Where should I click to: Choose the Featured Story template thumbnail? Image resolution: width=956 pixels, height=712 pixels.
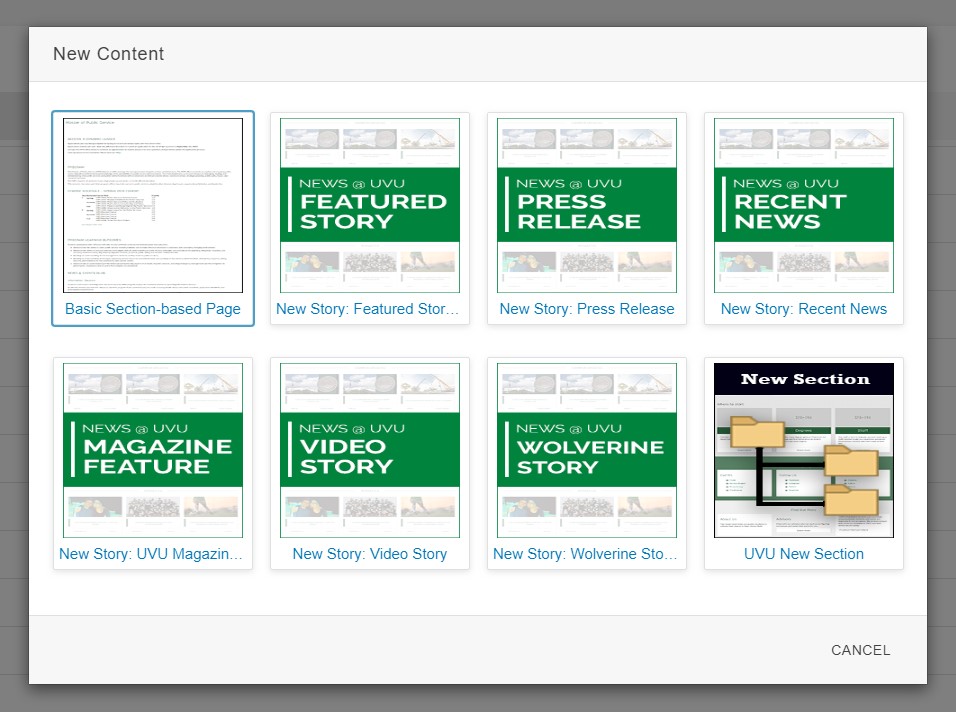(x=370, y=205)
